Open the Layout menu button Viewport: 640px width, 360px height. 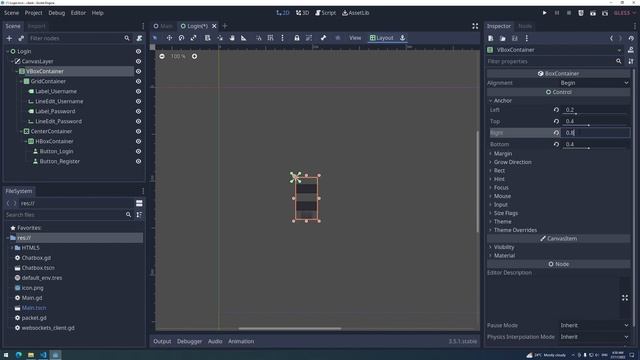[382, 38]
